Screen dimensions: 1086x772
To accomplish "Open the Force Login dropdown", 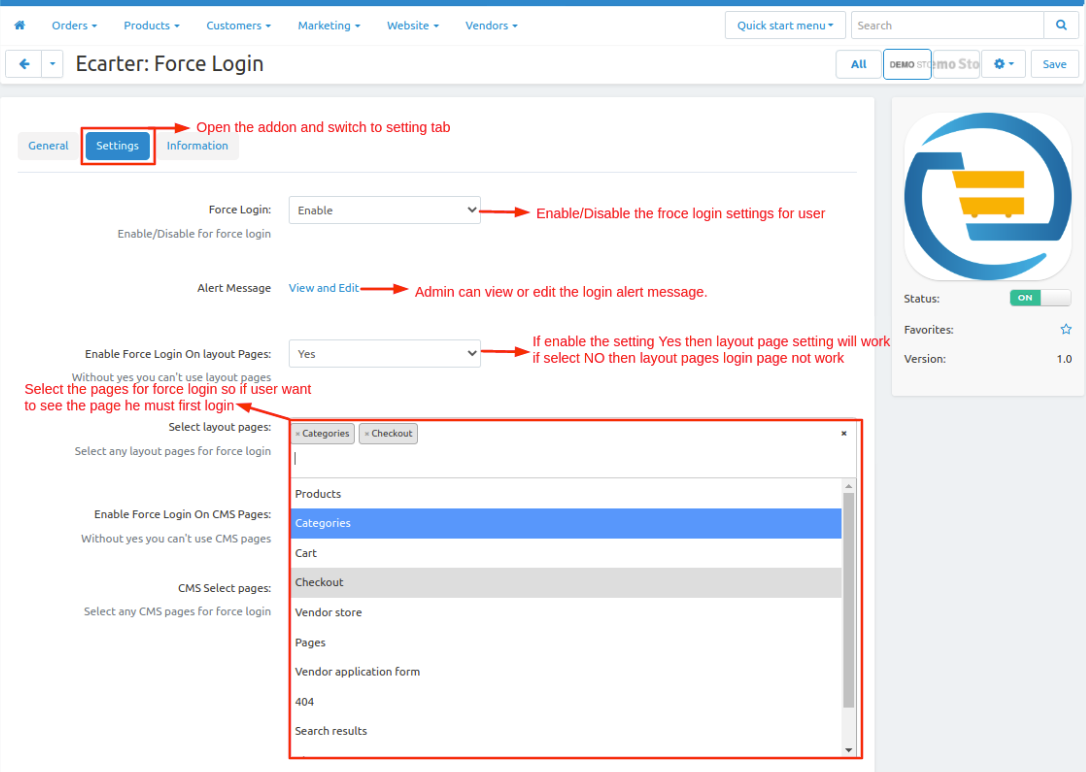I will [384, 210].
